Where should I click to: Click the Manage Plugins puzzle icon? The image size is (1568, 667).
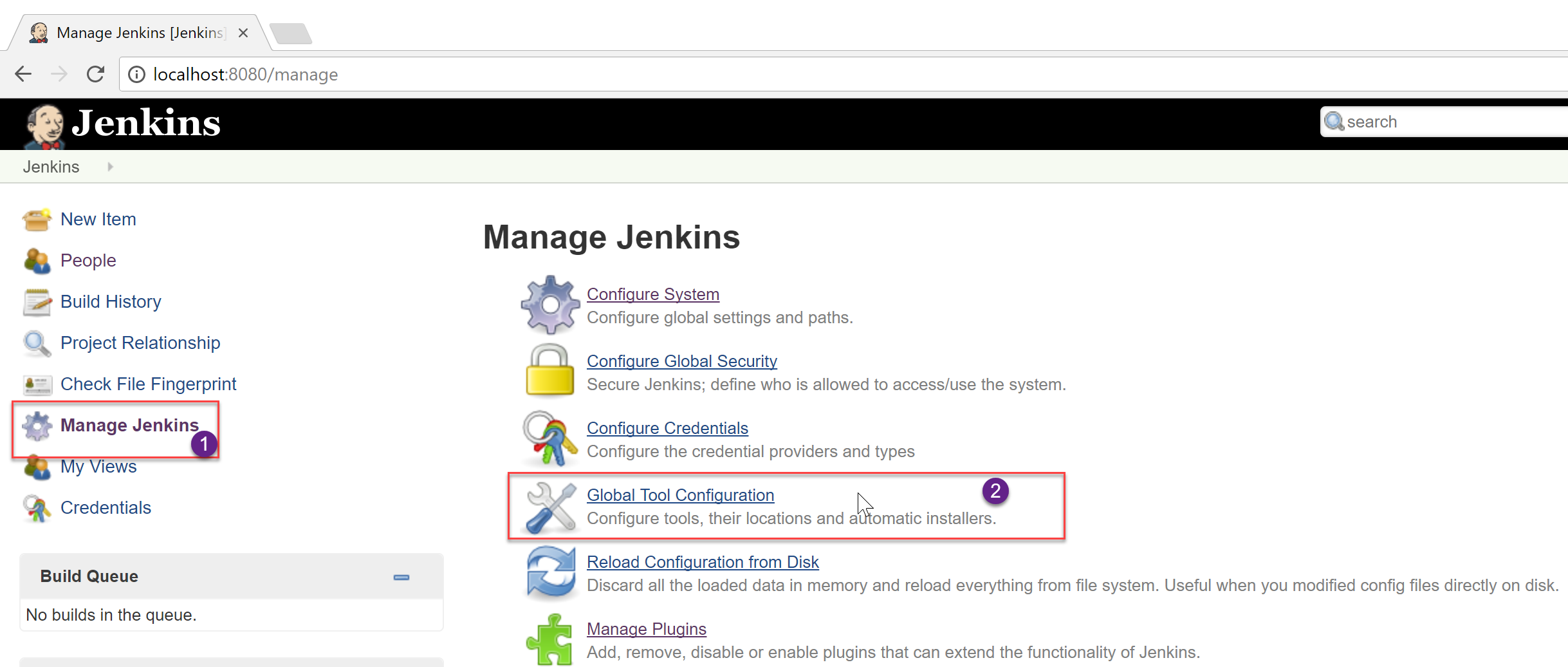pos(549,639)
